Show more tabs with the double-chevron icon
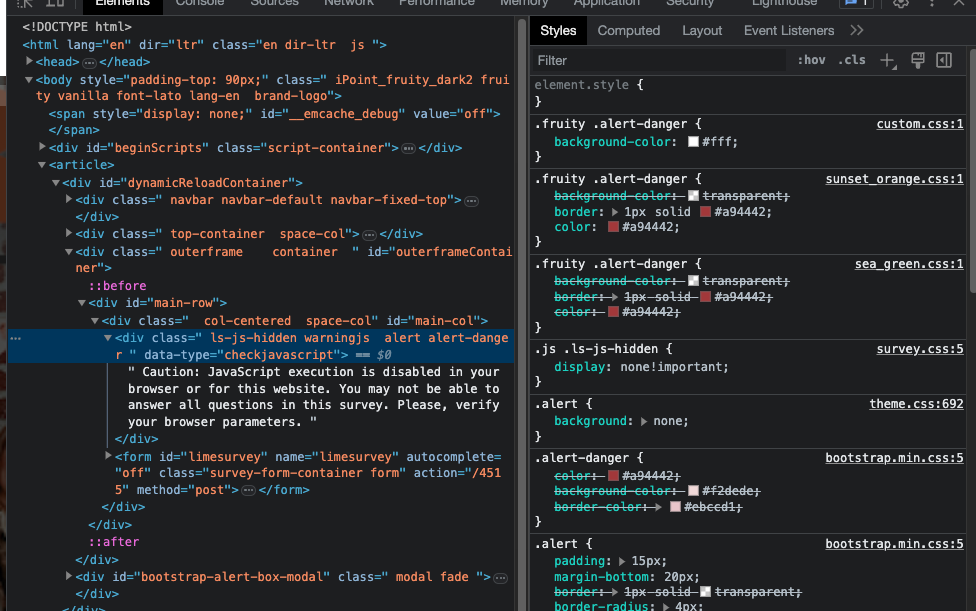The height and width of the screenshot is (611, 976). click(x=856, y=31)
